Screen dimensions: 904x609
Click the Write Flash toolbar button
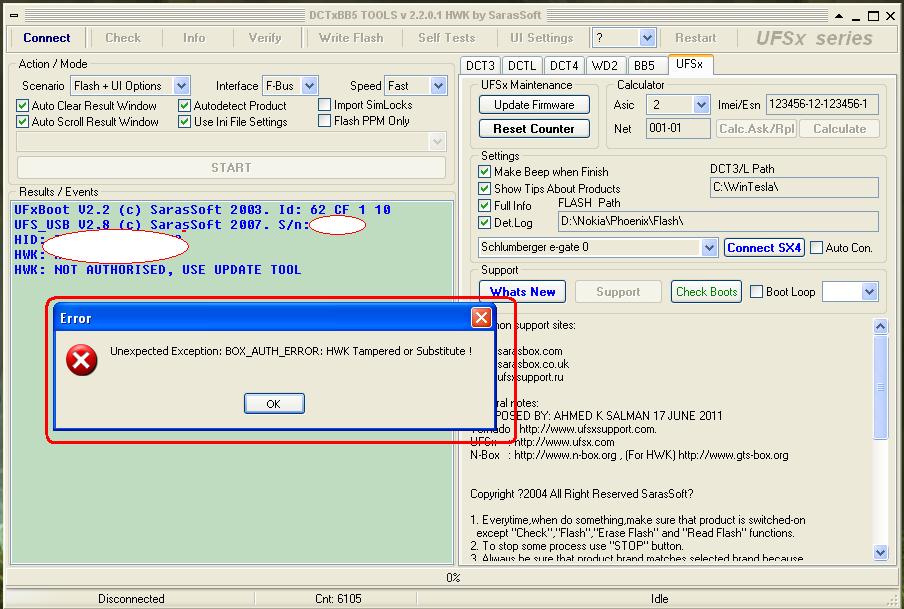click(x=351, y=38)
